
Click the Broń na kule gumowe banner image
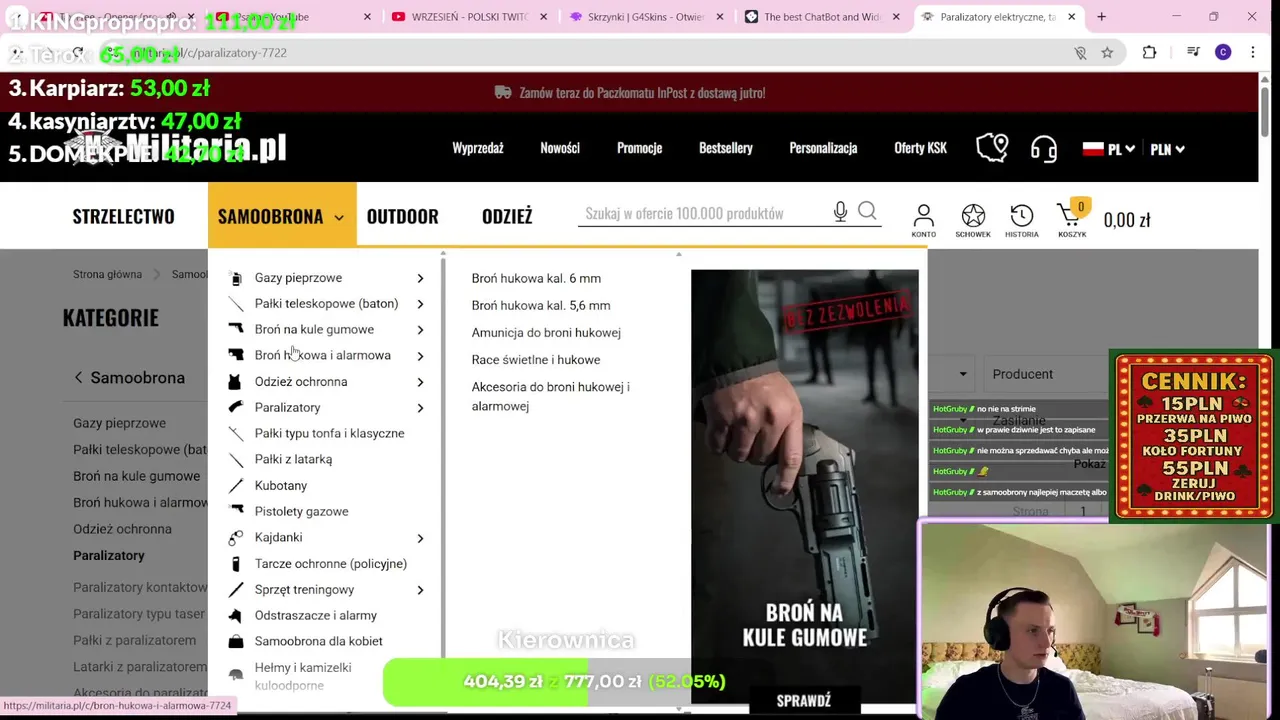pyautogui.click(x=804, y=487)
